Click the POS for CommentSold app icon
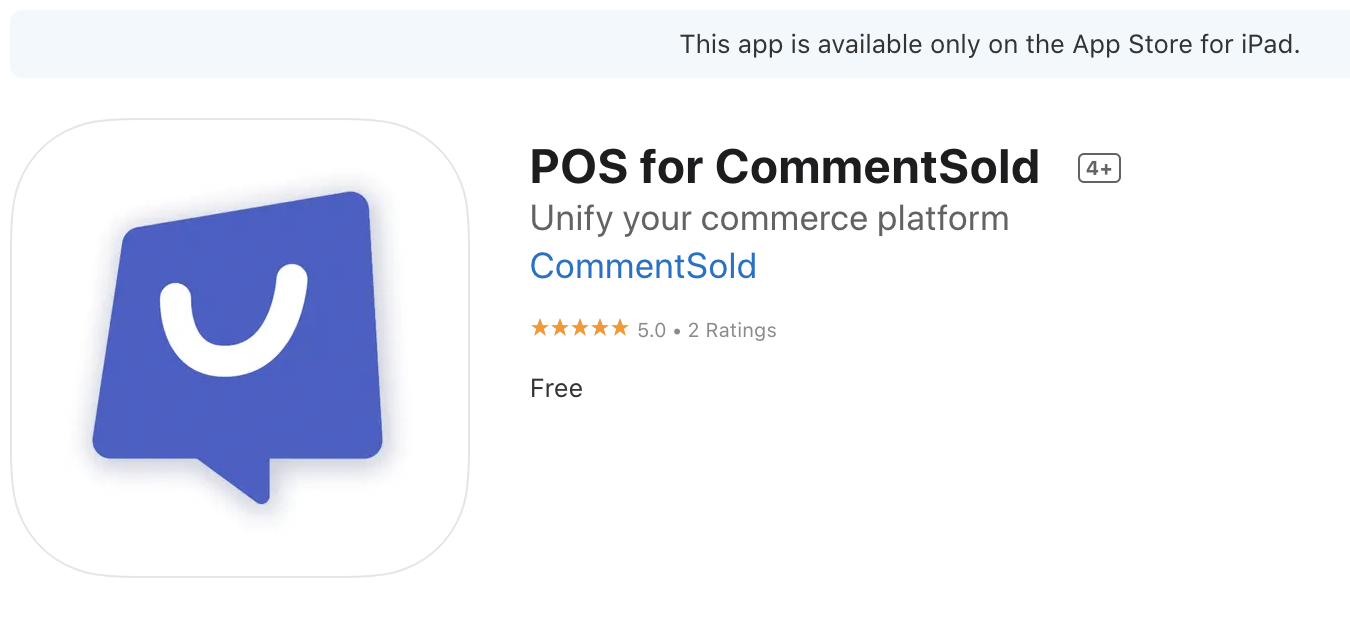The width and height of the screenshot is (1350, 624). pyautogui.click(x=240, y=348)
